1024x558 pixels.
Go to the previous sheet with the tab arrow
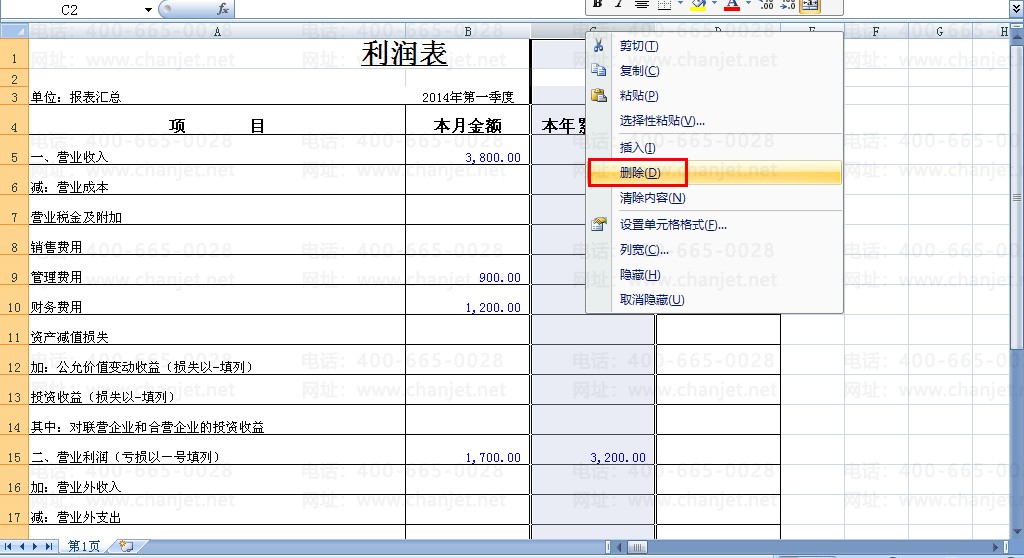point(22,546)
